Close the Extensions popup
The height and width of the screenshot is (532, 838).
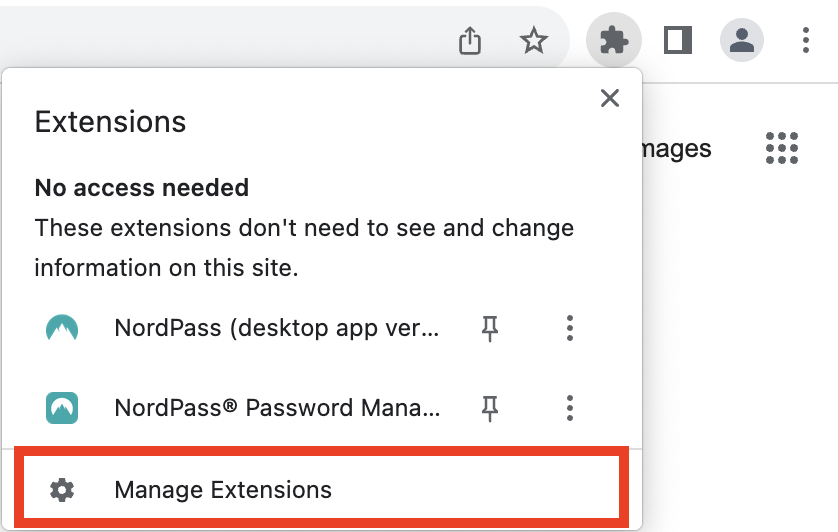(609, 98)
